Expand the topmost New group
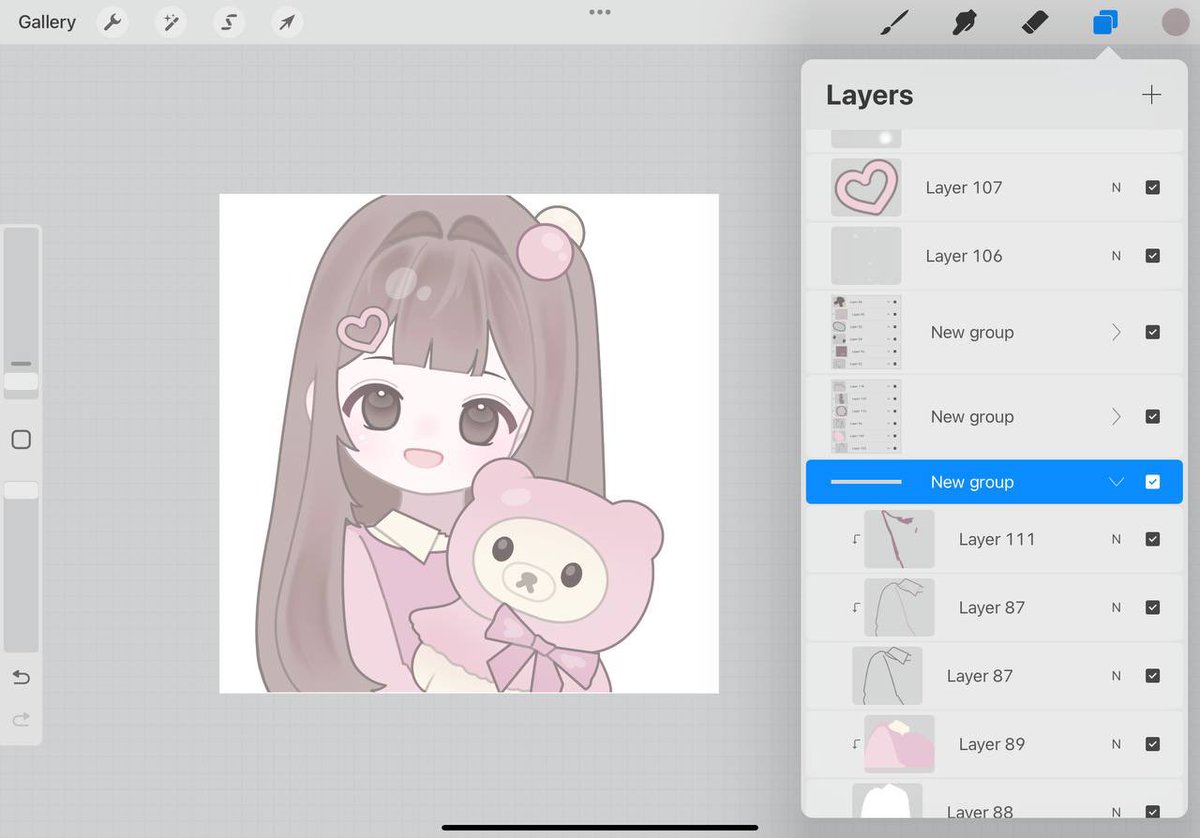This screenshot has width=1200, height=838. click(x=1117, y=332)
